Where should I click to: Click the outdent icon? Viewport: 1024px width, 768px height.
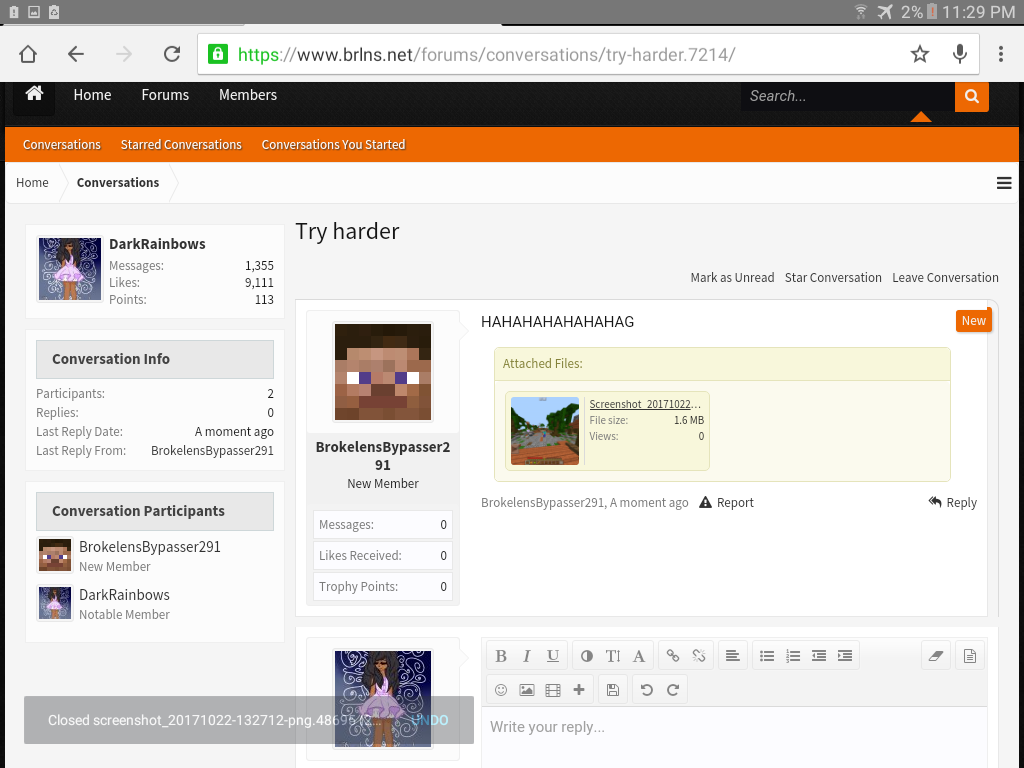coord(819,656)
